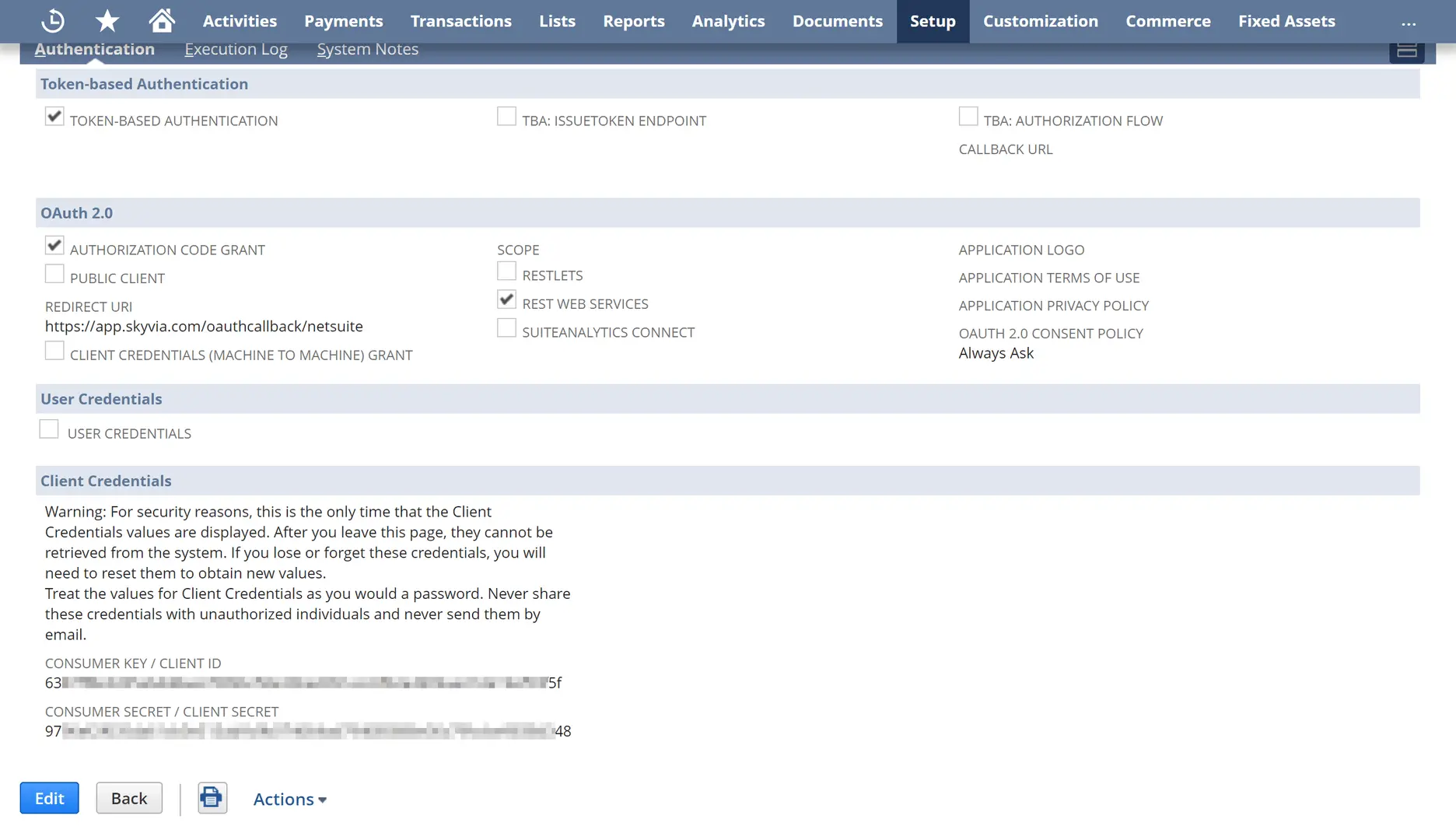
Task: Click the Redirect URI label
Action: [x=89, y=306]
